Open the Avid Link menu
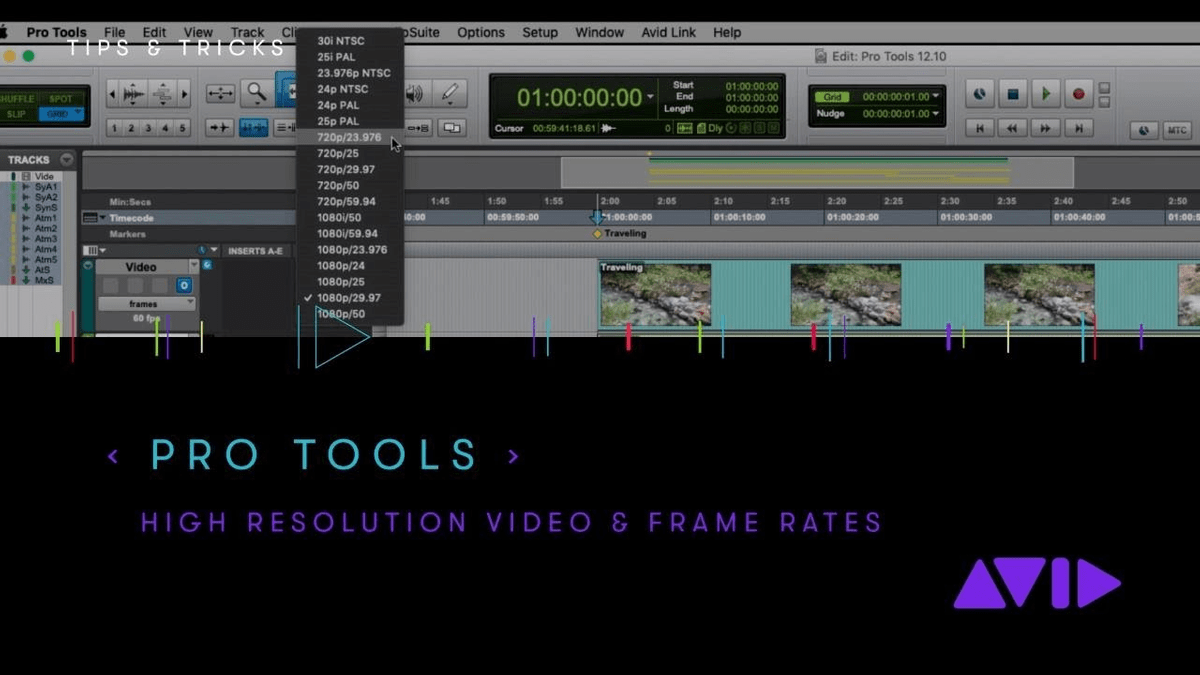Screen dimensions: 1200x675 (669, 32)
